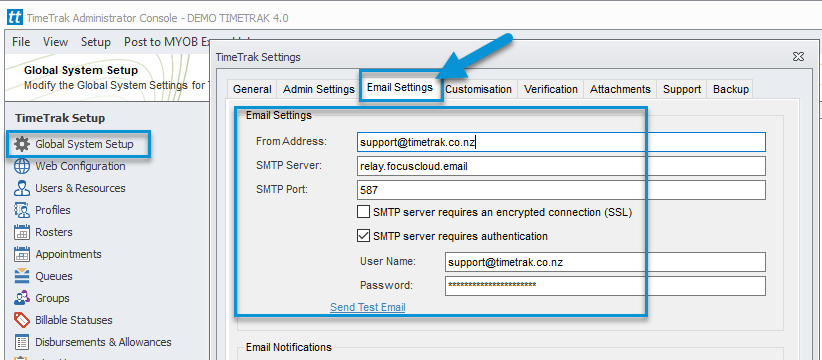Screen dimensions: 822x360
Task: Select Profiles label in sidebar
Action: click(52, 210)
